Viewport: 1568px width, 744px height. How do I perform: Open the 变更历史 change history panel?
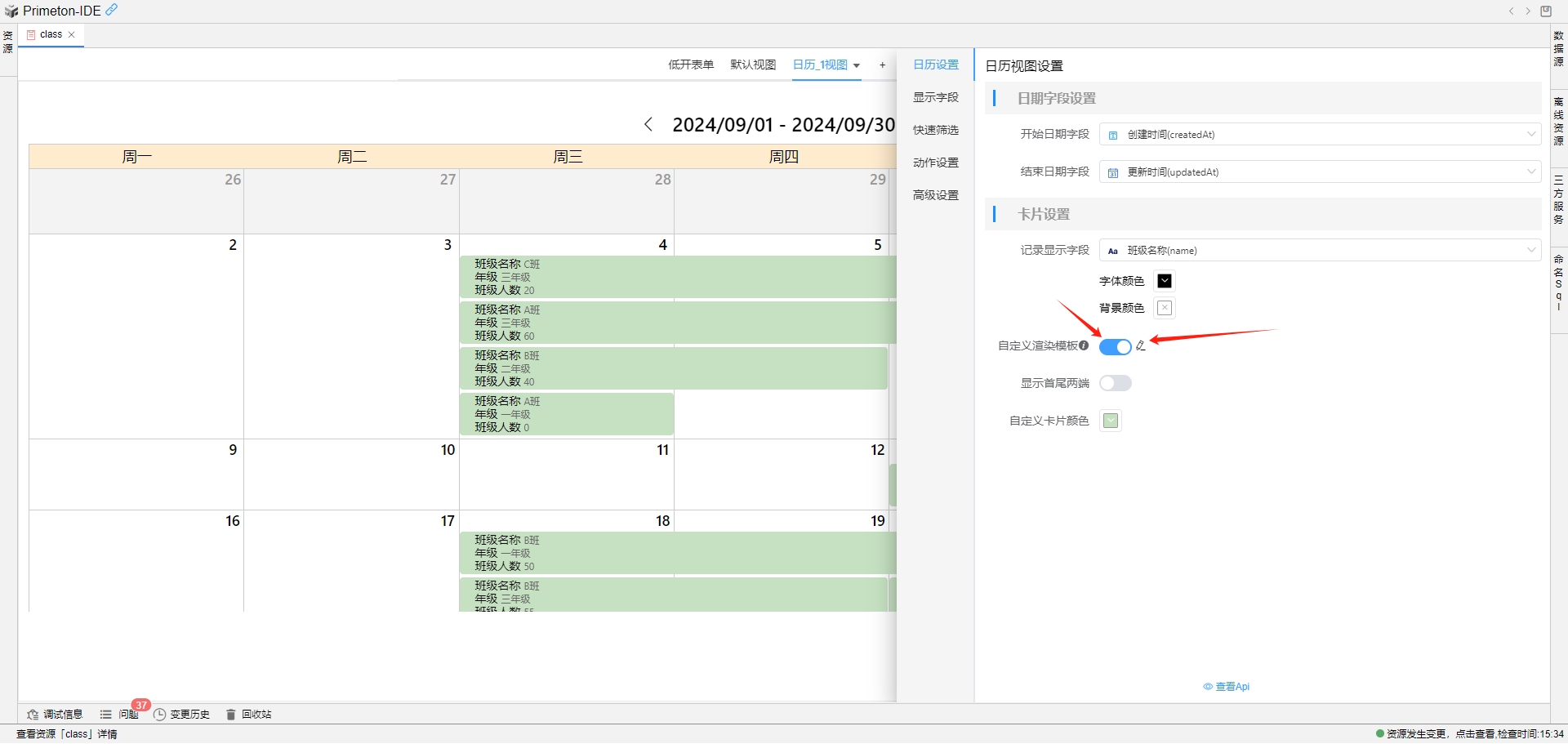[189, 714]
